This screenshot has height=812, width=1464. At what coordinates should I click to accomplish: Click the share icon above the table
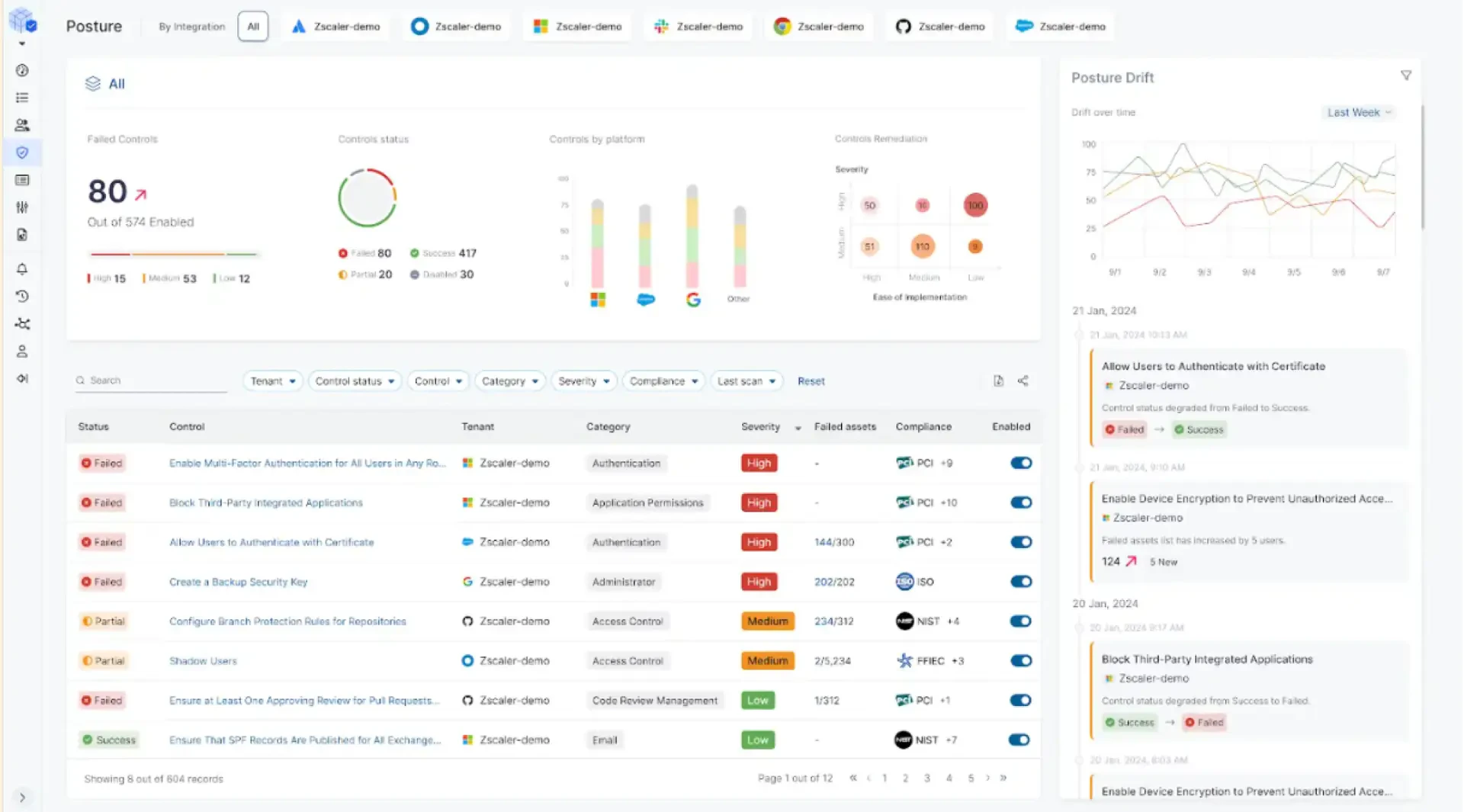[x=1023, y=380]
